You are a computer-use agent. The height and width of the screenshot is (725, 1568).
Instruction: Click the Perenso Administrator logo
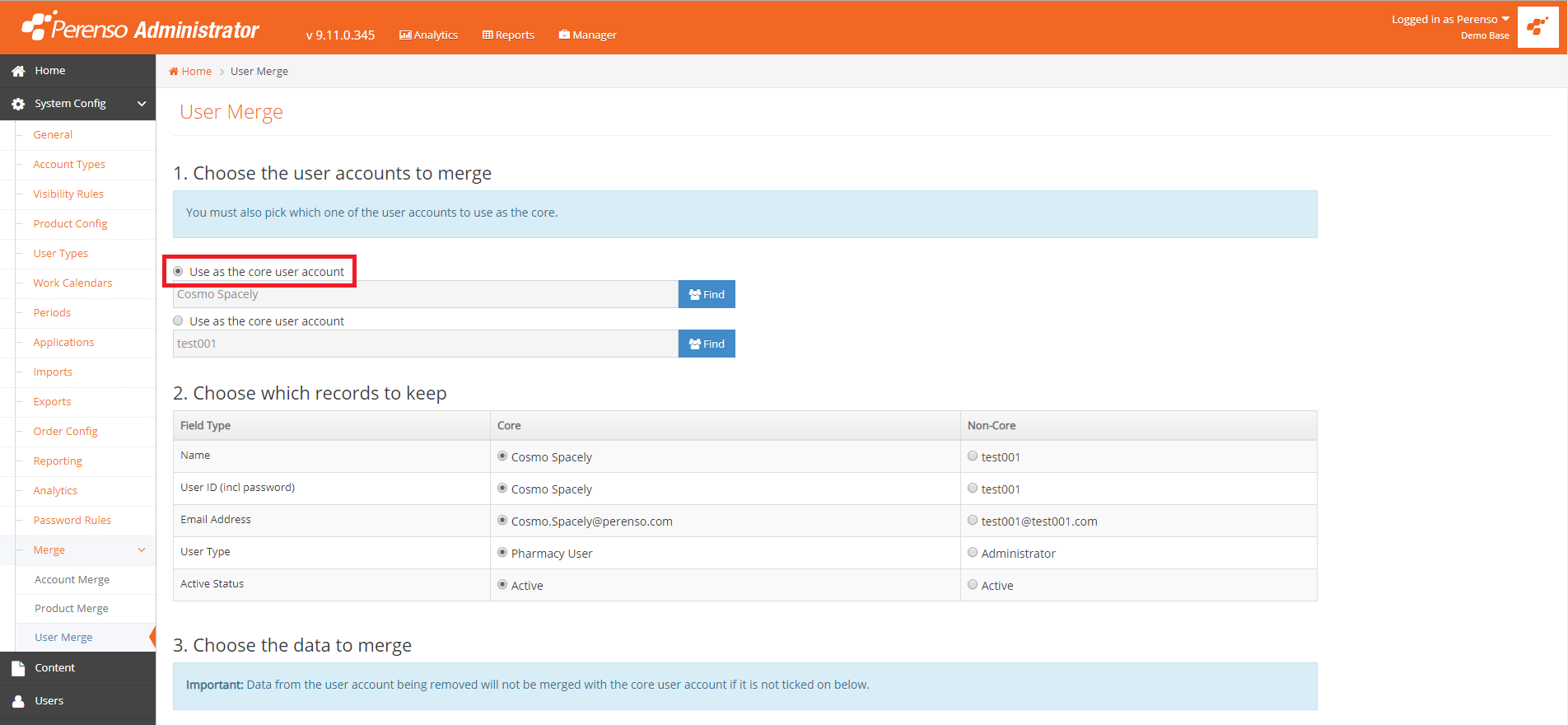tap(140, 27)
